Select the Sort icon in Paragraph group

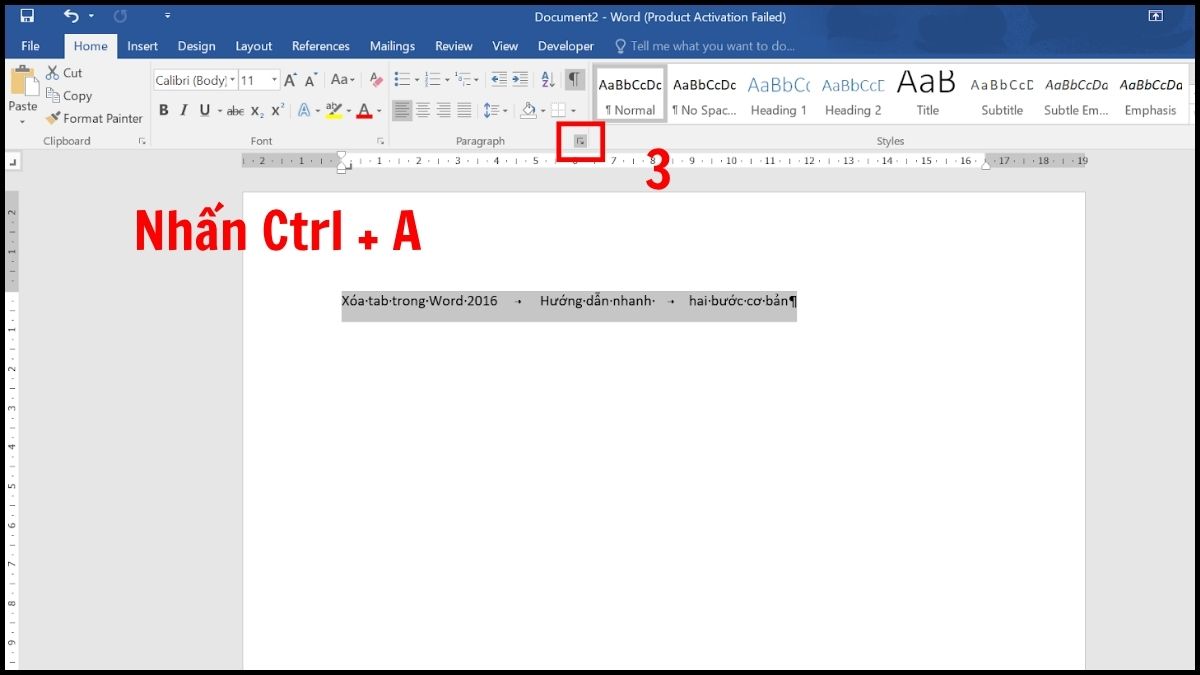click(x=546, y=78)
